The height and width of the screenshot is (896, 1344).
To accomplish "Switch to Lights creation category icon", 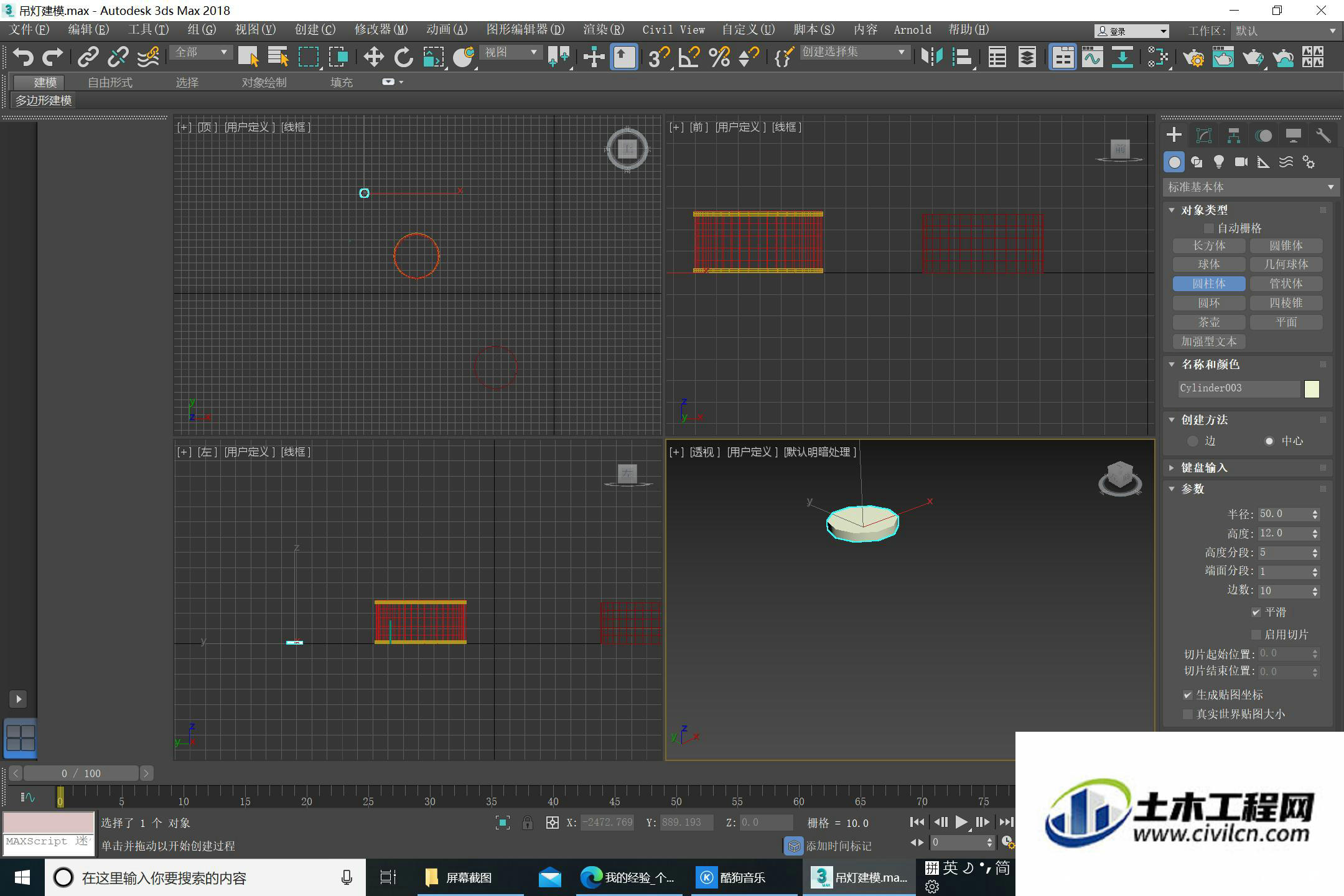I will click(x=1219, y=162).
